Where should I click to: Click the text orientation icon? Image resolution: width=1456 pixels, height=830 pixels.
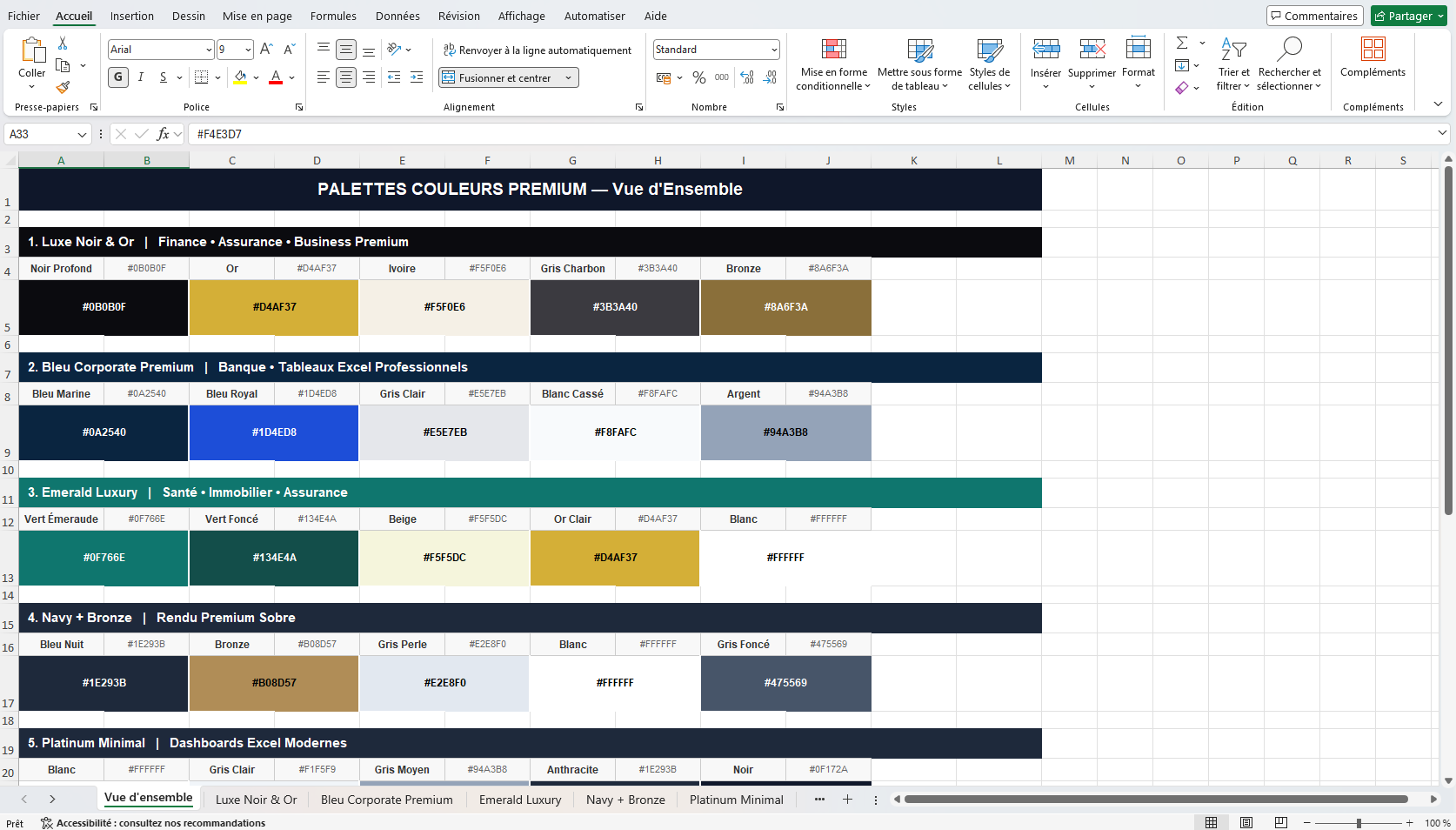tap(395, 50)
